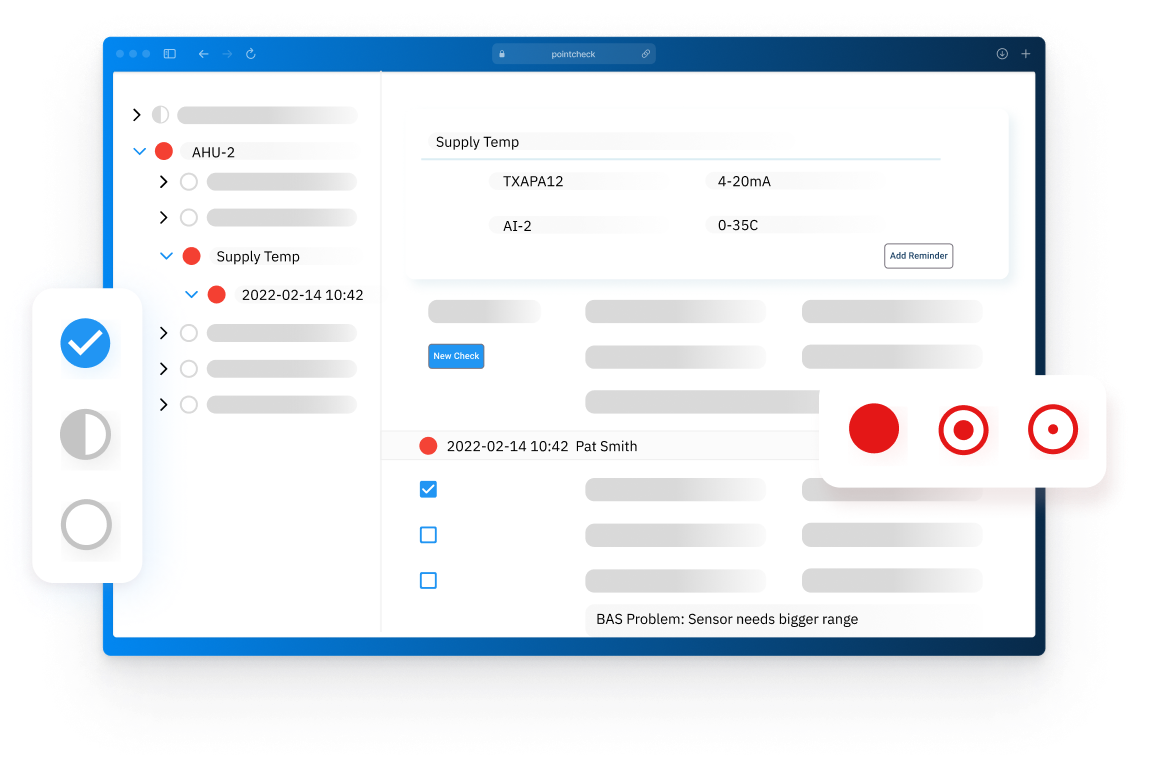Click the Add Reminder button
Image resolution: width=1152 pixels, height=760 pixels.
918,256
